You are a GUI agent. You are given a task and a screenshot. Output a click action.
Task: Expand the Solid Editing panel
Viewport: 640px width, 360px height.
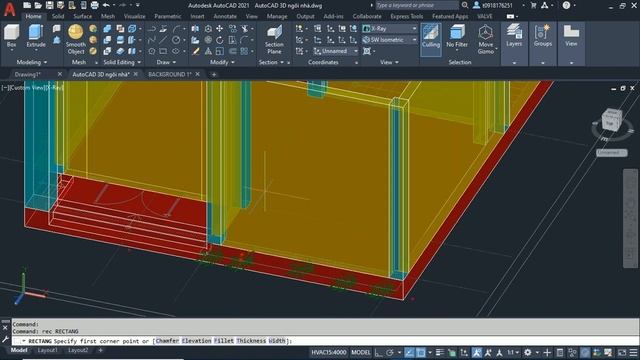pyautogui.click(x=122, y=62)
